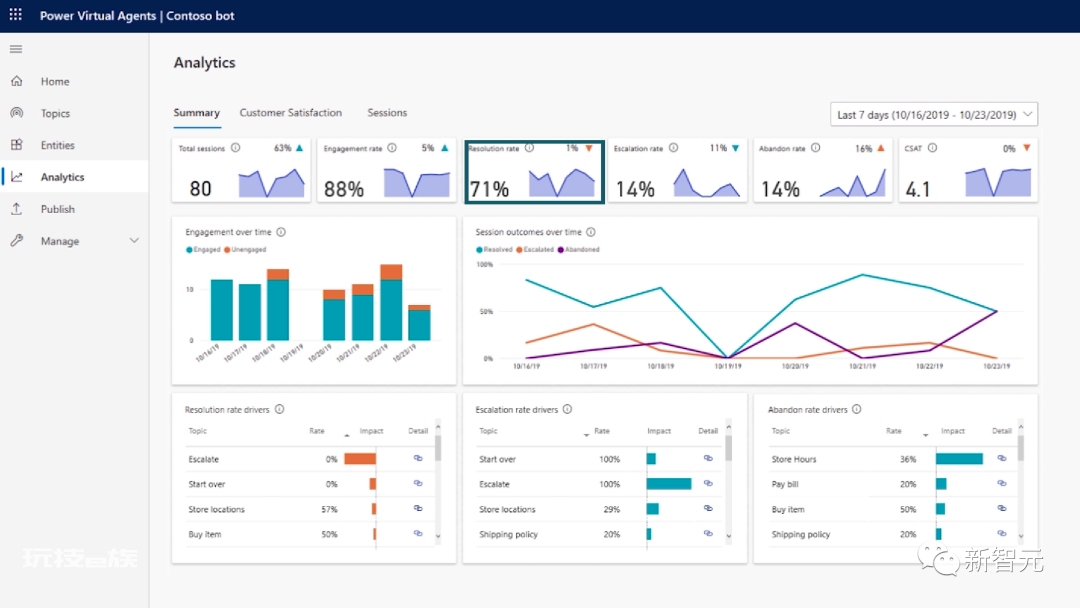Show info for Total sessions card
The width and height of the screenshot is (1080, 608).
pyautogui.click(x=236, y=148)
